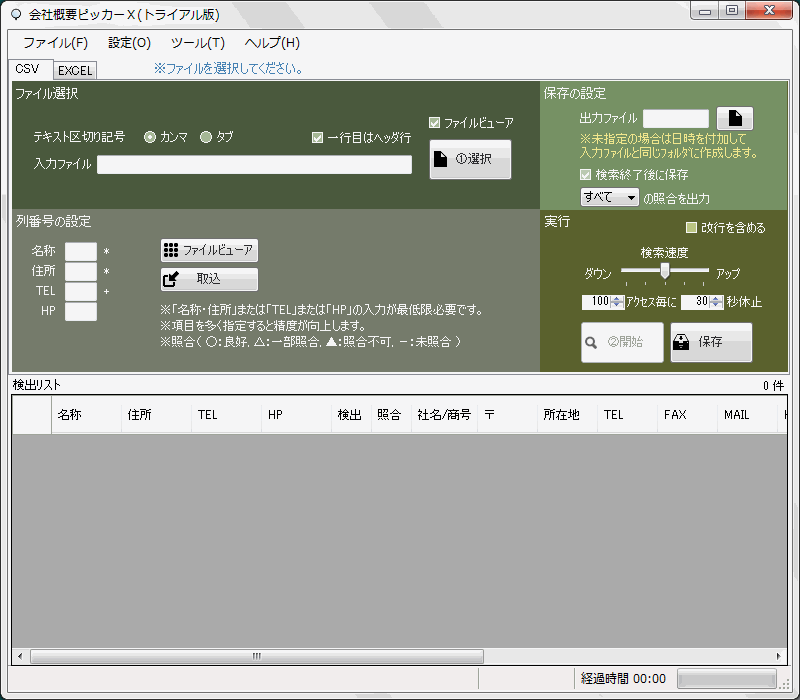Click the 検索速度 speed slider thumb
The image size is (800, 700).
pyautogui.click(x=664, y=271)
